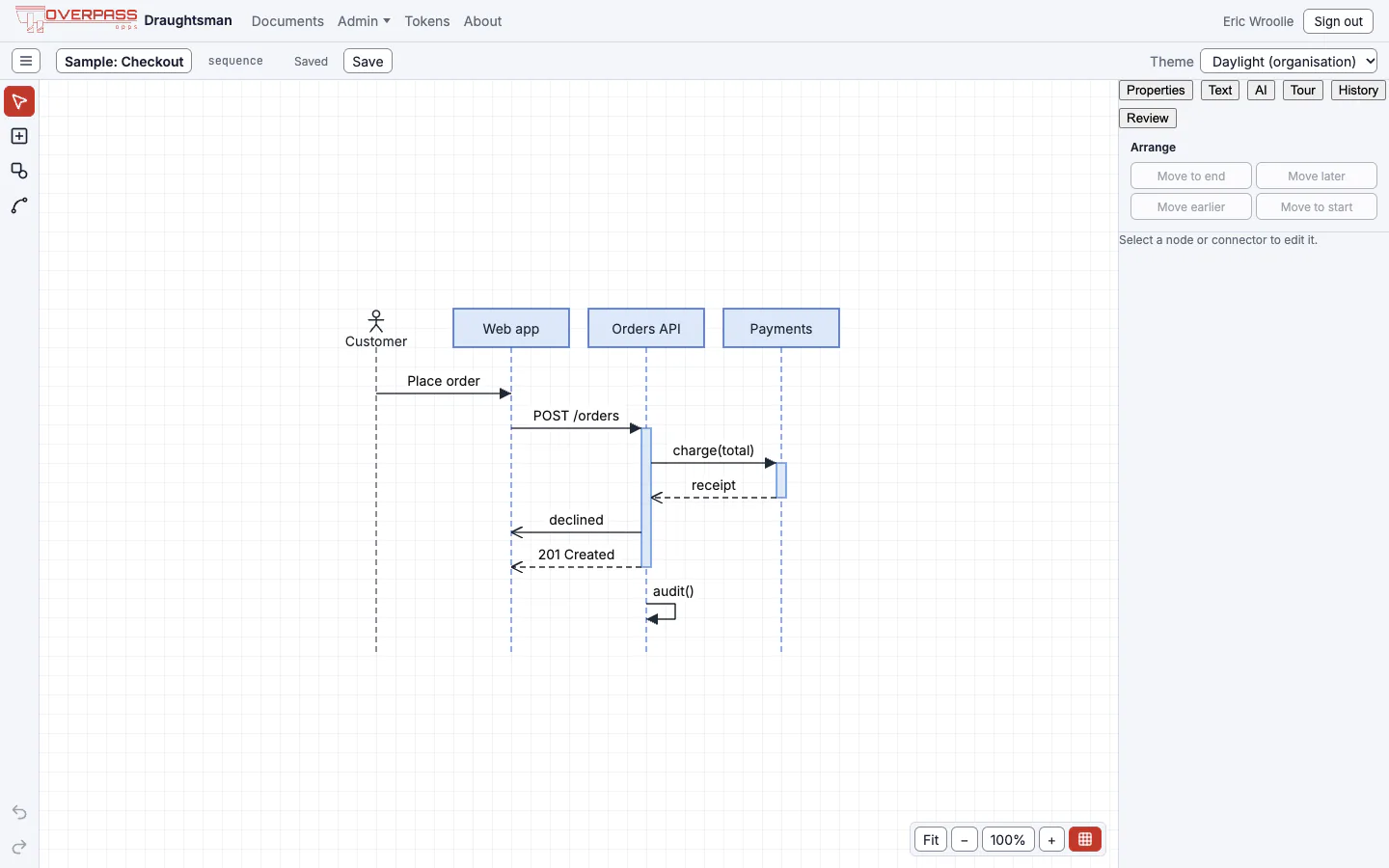The width and height of the screenshot is (1389, 868).
Task: Click the sequence diagram type label
Action: (x=235, y=61)
